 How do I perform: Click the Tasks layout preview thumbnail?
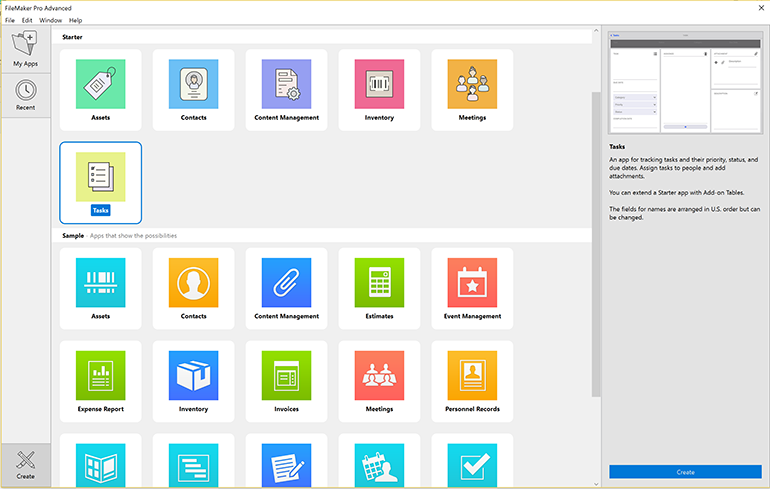pos(686,82)
